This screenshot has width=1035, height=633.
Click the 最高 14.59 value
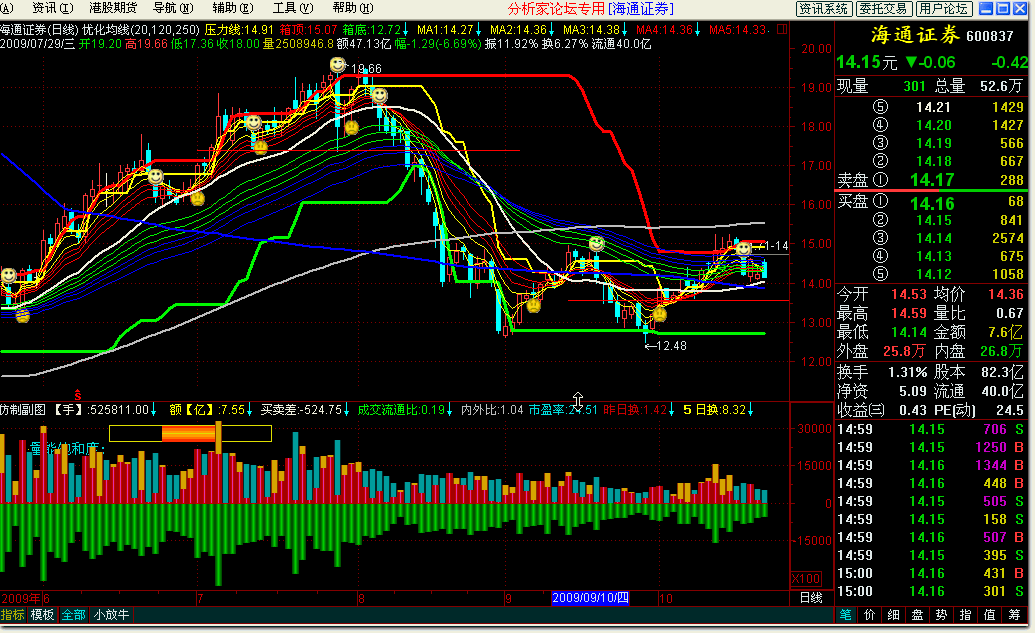[x=909, y=313]
